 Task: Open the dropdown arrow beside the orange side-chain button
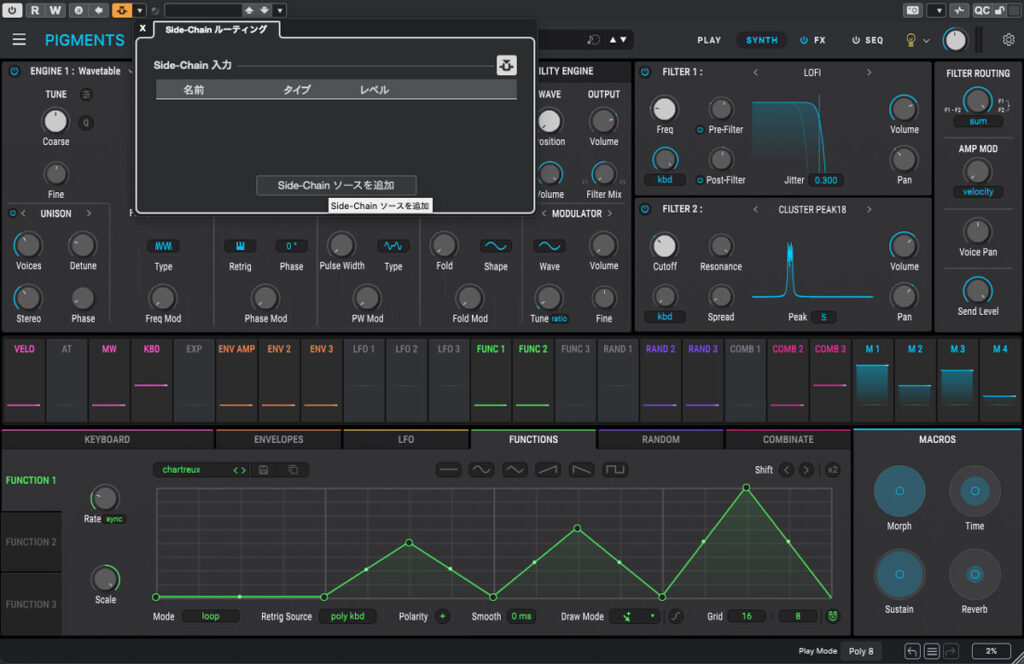pyautogui.click(x=139, y=10)
